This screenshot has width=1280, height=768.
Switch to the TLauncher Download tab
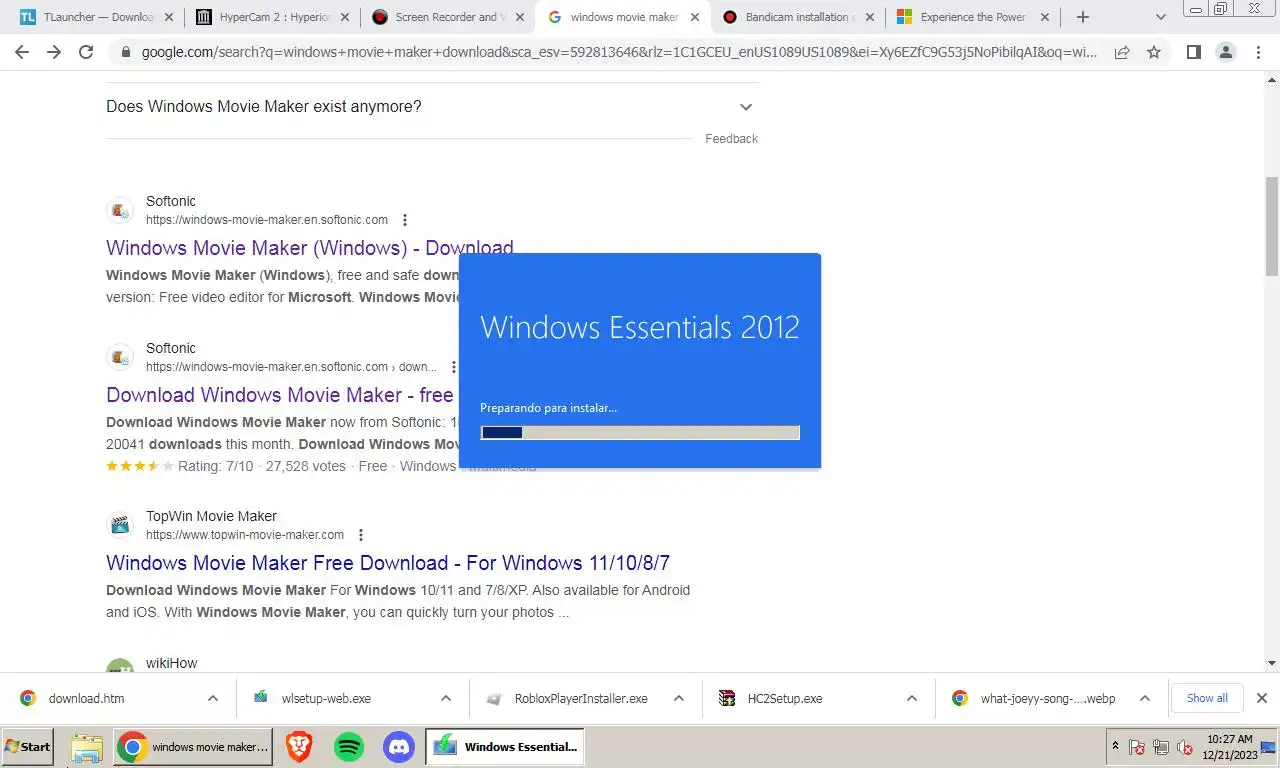96,17
